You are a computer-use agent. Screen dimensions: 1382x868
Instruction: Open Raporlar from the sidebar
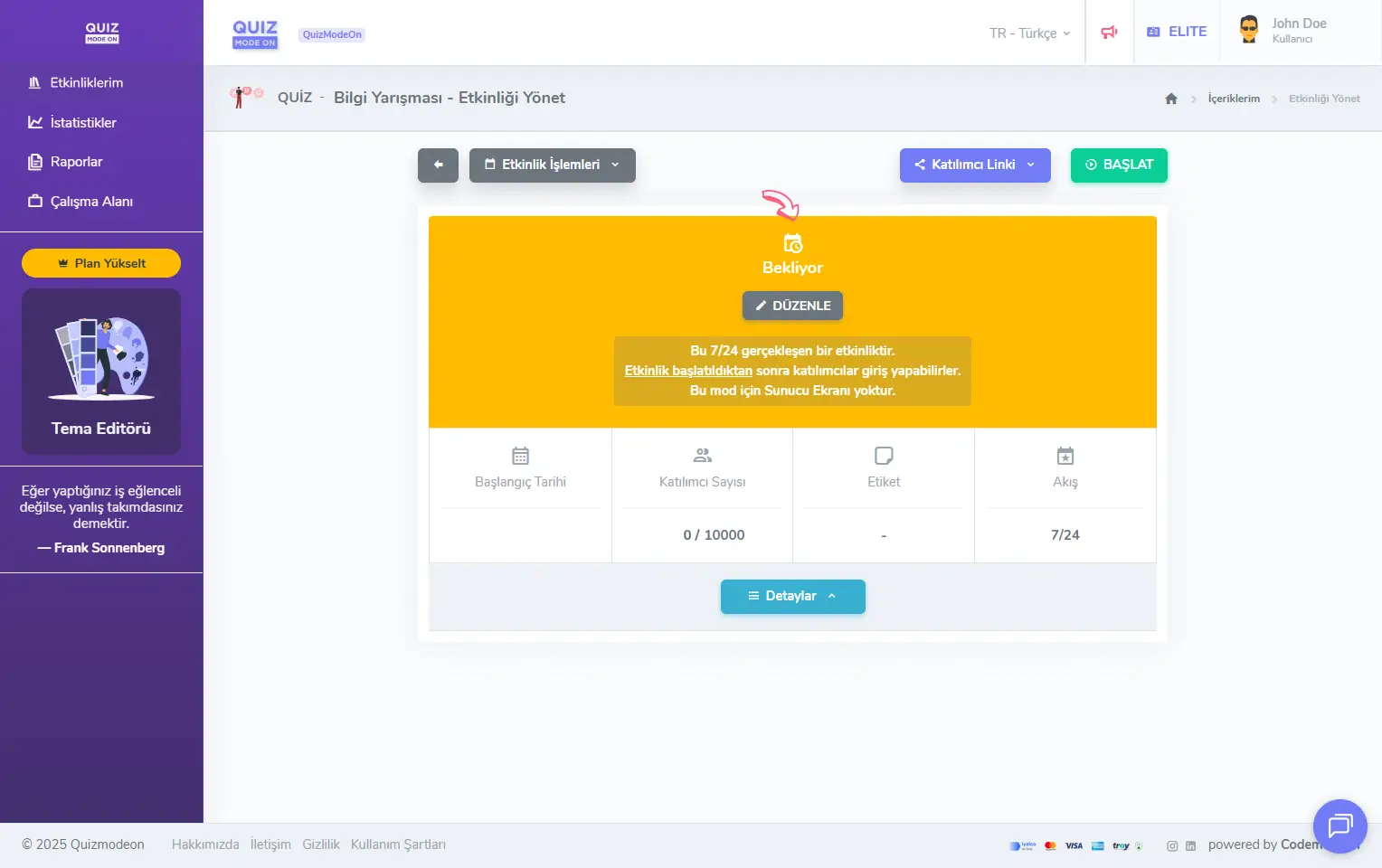(x=76, y=162)
